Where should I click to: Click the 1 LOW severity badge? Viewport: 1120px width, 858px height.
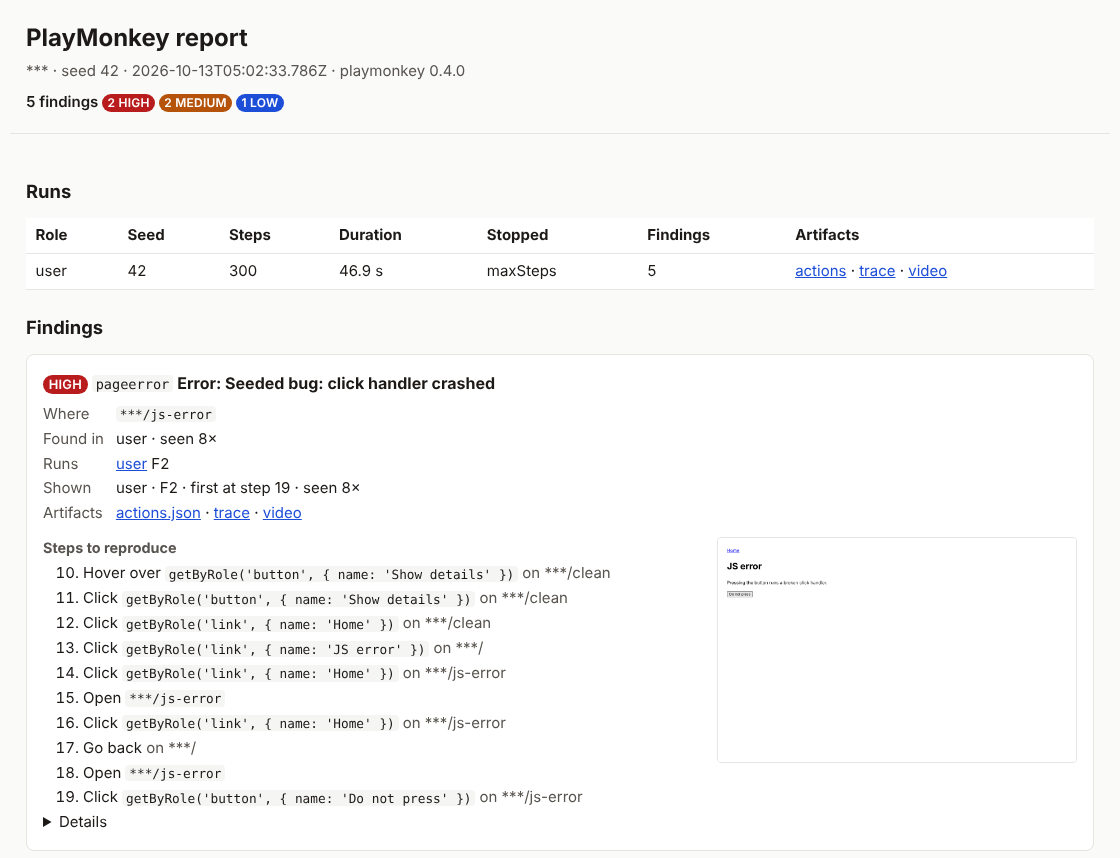point(259,103)
